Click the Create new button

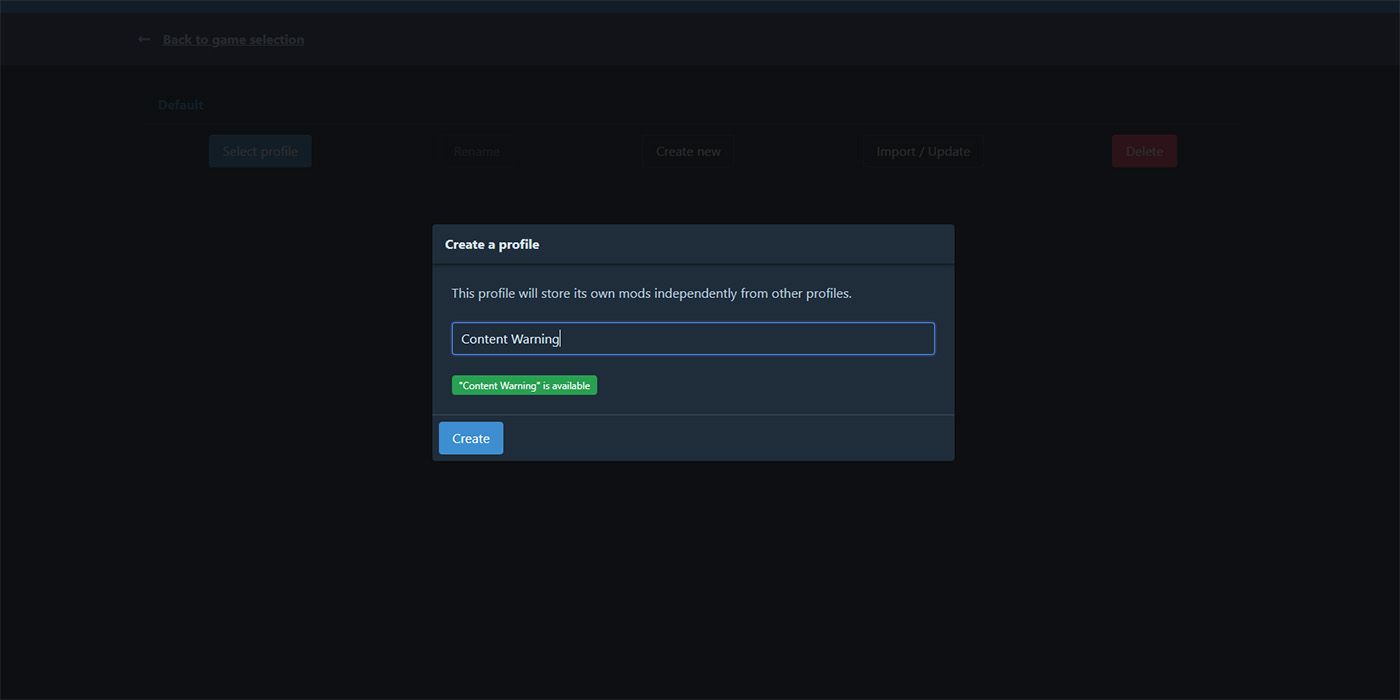click(x=688, y=151)
